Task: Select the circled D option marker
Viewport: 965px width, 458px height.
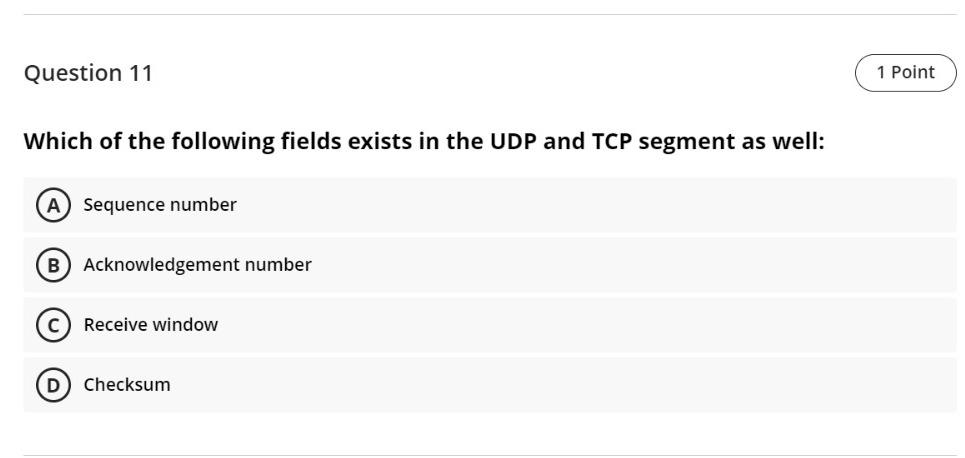Action: click(53, 385)
